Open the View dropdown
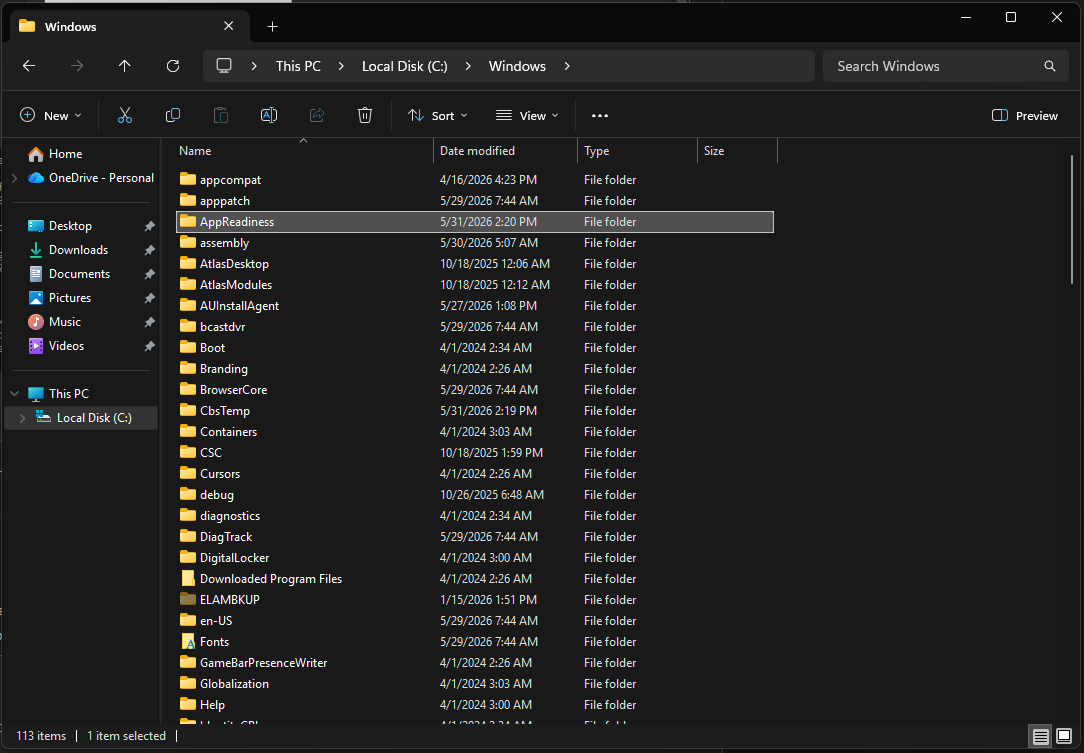The width and height of the screenshot is (1084, 753). (x=527, y=115)
